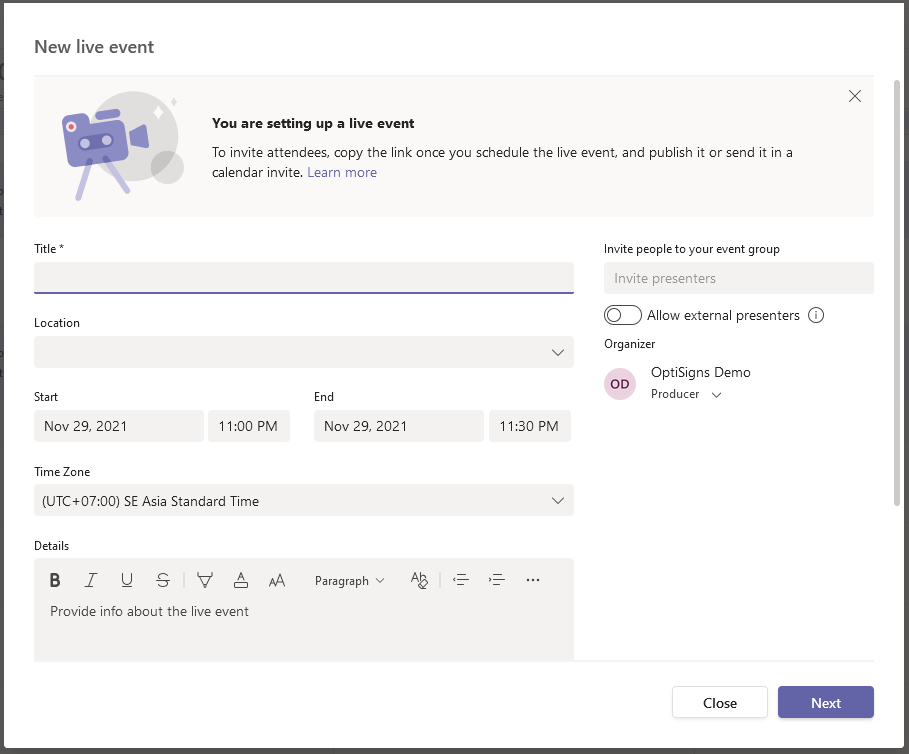
Task: Show more formatting options ellipsis
Action: click(533, 580)
